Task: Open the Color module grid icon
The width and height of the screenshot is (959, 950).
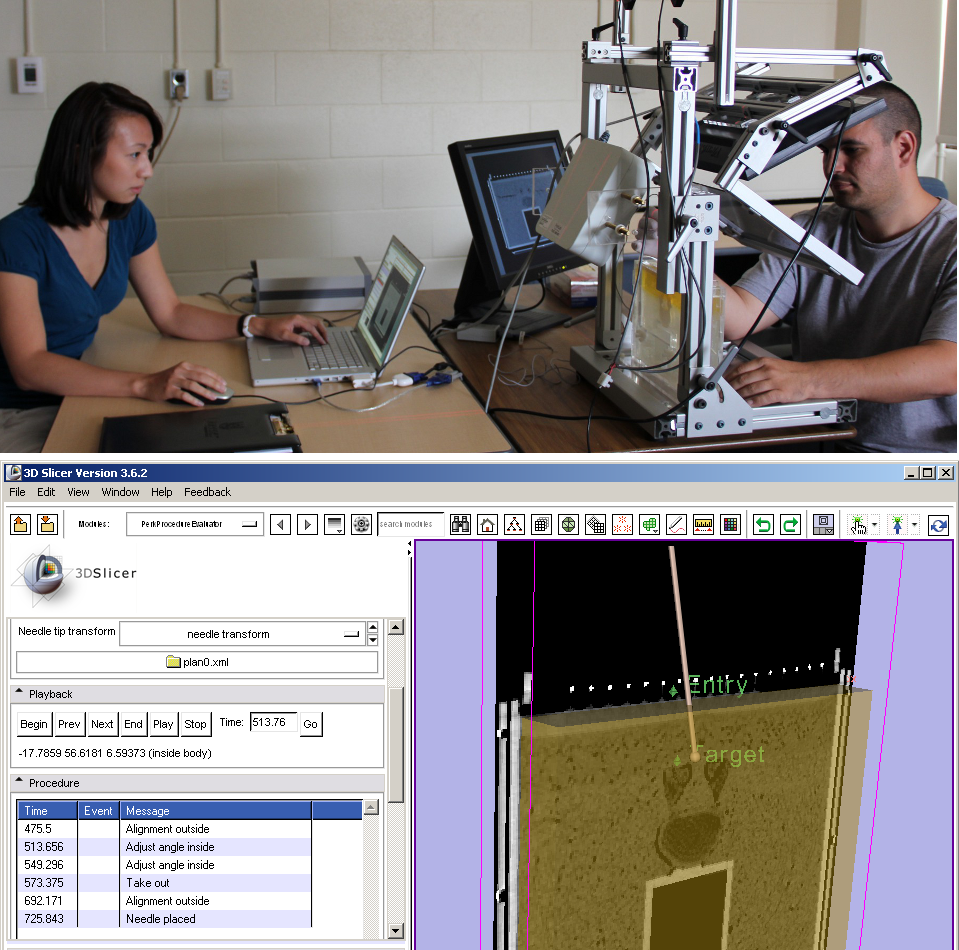Action: coord(730,524)
